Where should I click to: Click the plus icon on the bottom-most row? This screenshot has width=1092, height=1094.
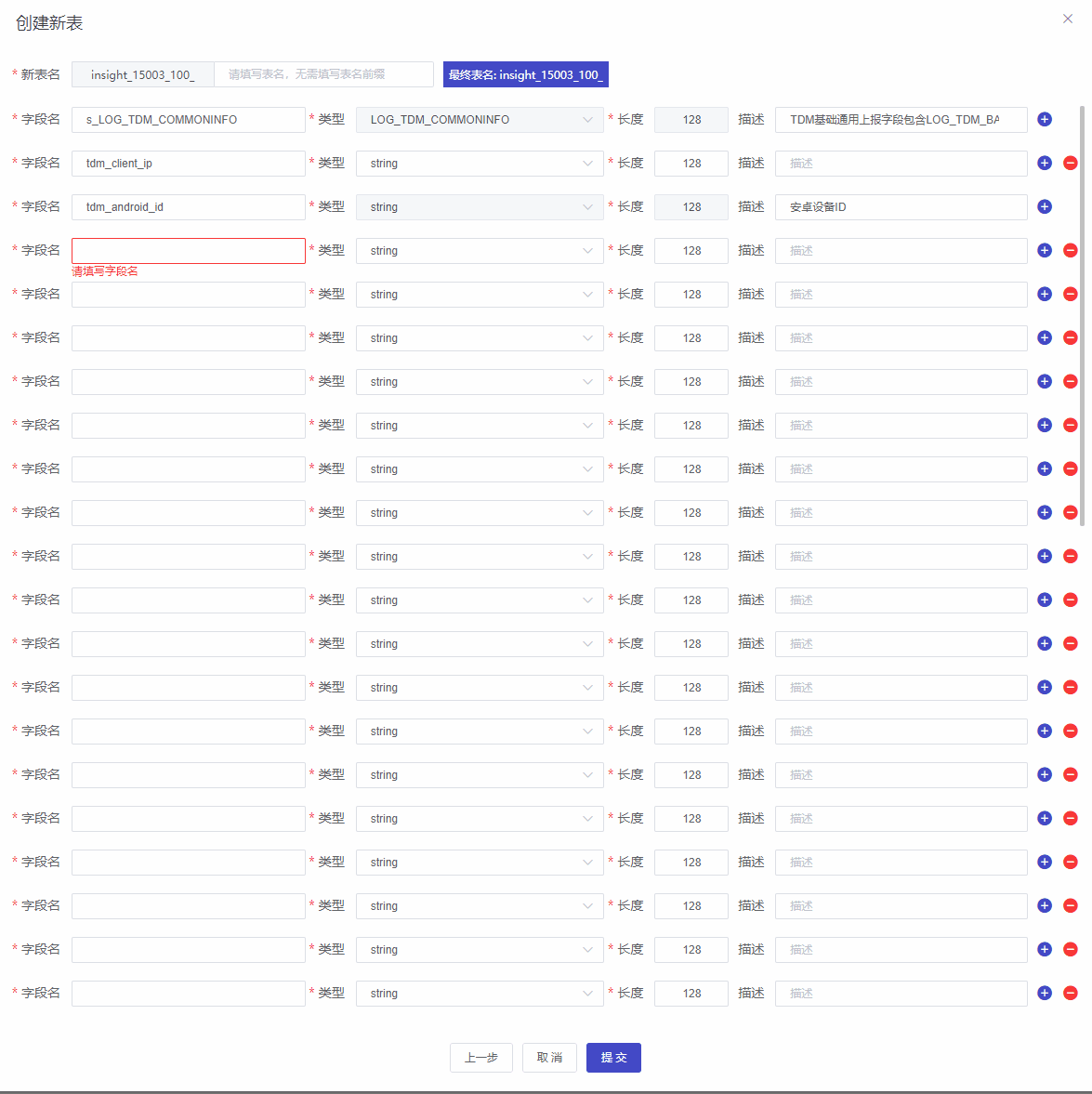coord(1045,994)
